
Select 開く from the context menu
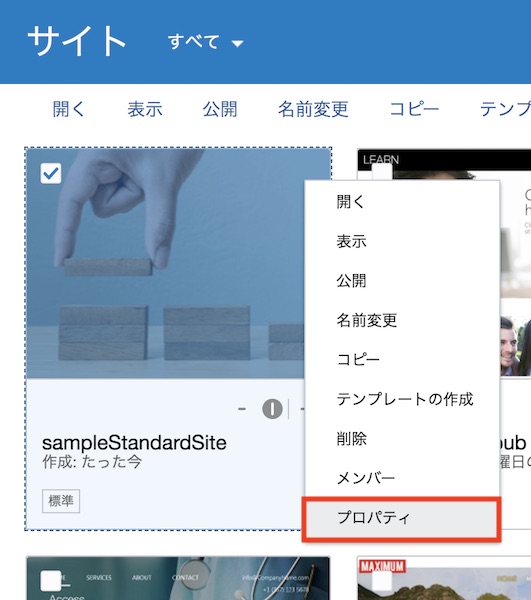click(402, 202)
